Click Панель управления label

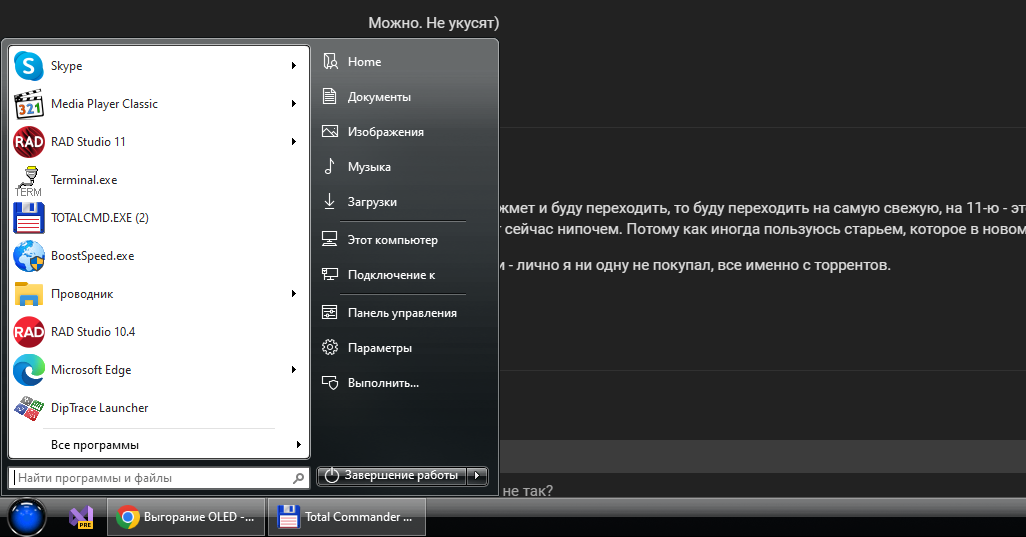coord(402,313)
